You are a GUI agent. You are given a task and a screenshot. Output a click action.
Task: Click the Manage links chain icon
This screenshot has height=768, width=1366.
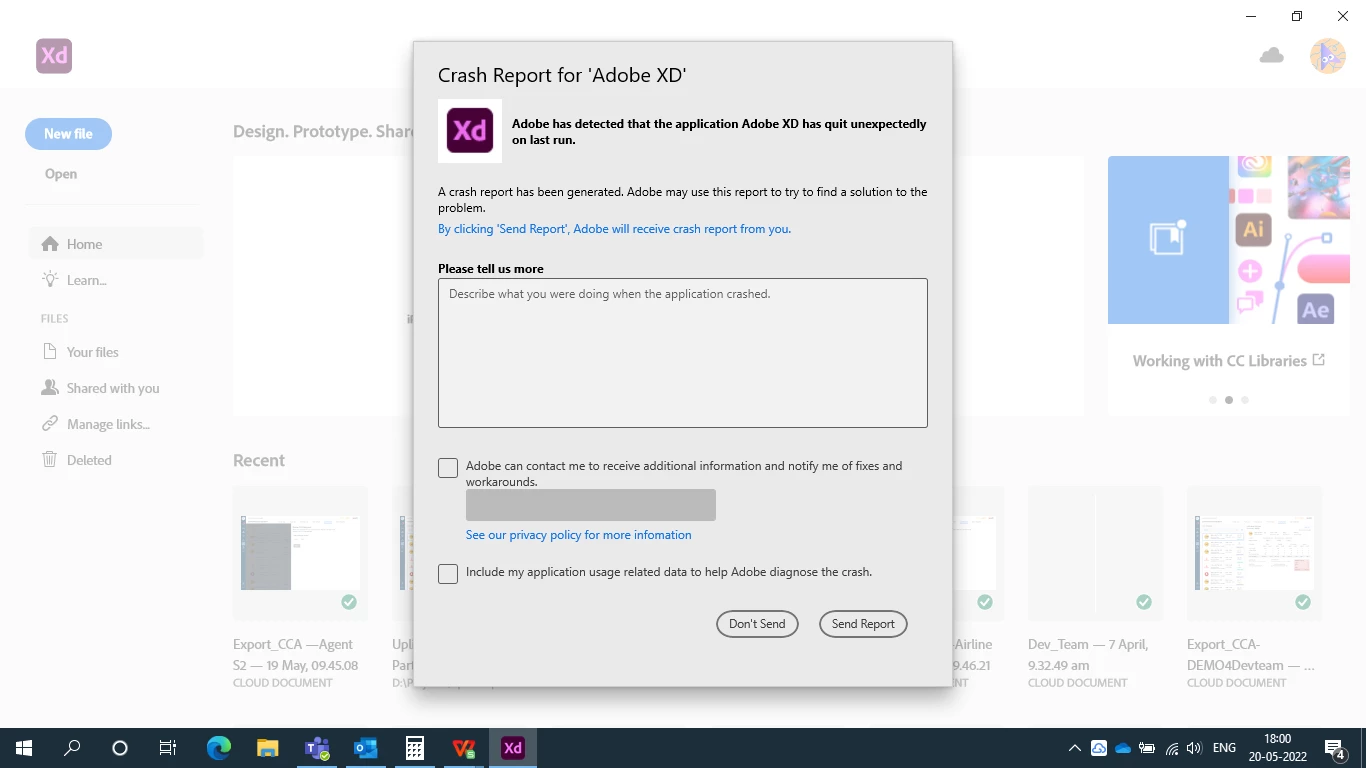click(50, 424)
